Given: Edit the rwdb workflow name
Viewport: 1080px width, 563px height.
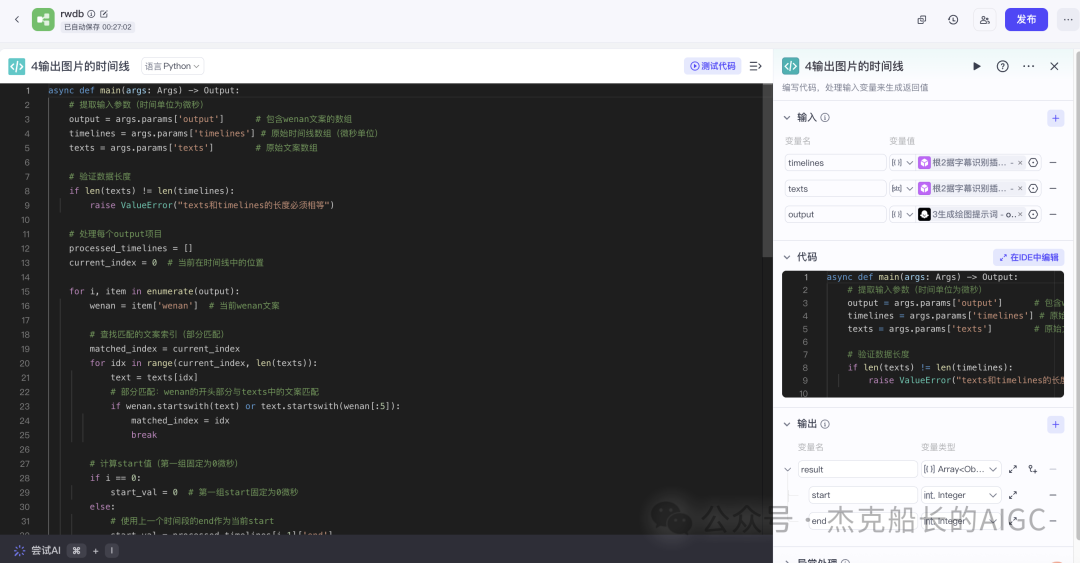Looking at the screenshot, I should point(104,14).
